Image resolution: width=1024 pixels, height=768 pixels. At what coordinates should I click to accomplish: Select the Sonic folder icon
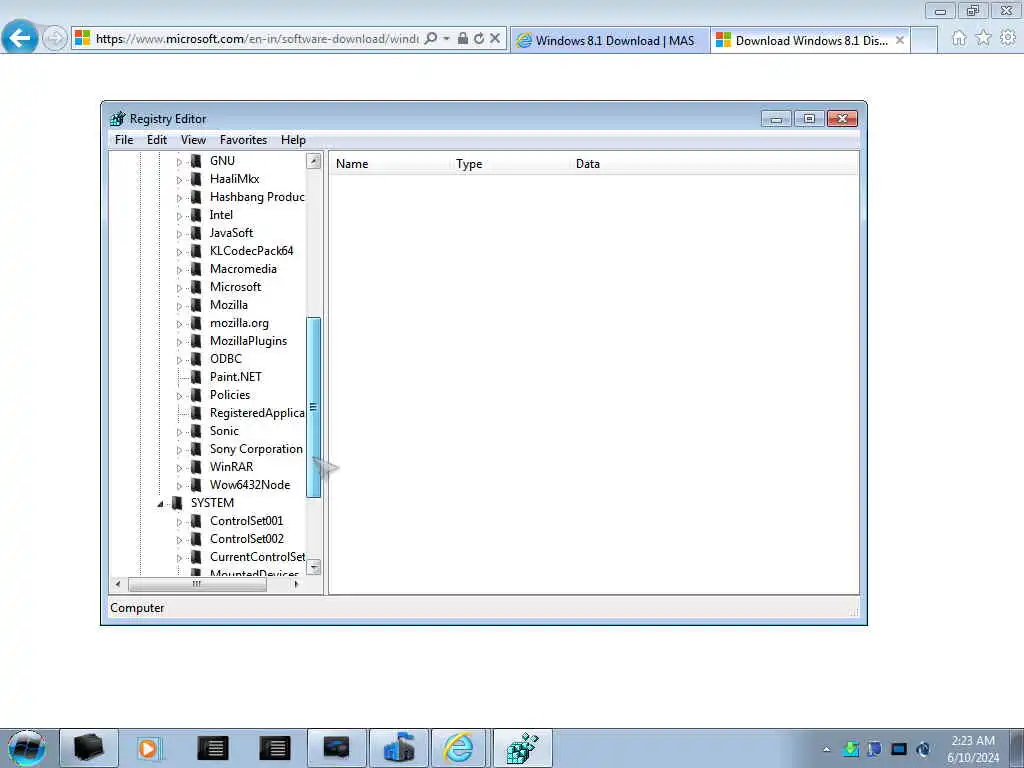point(196,431)
